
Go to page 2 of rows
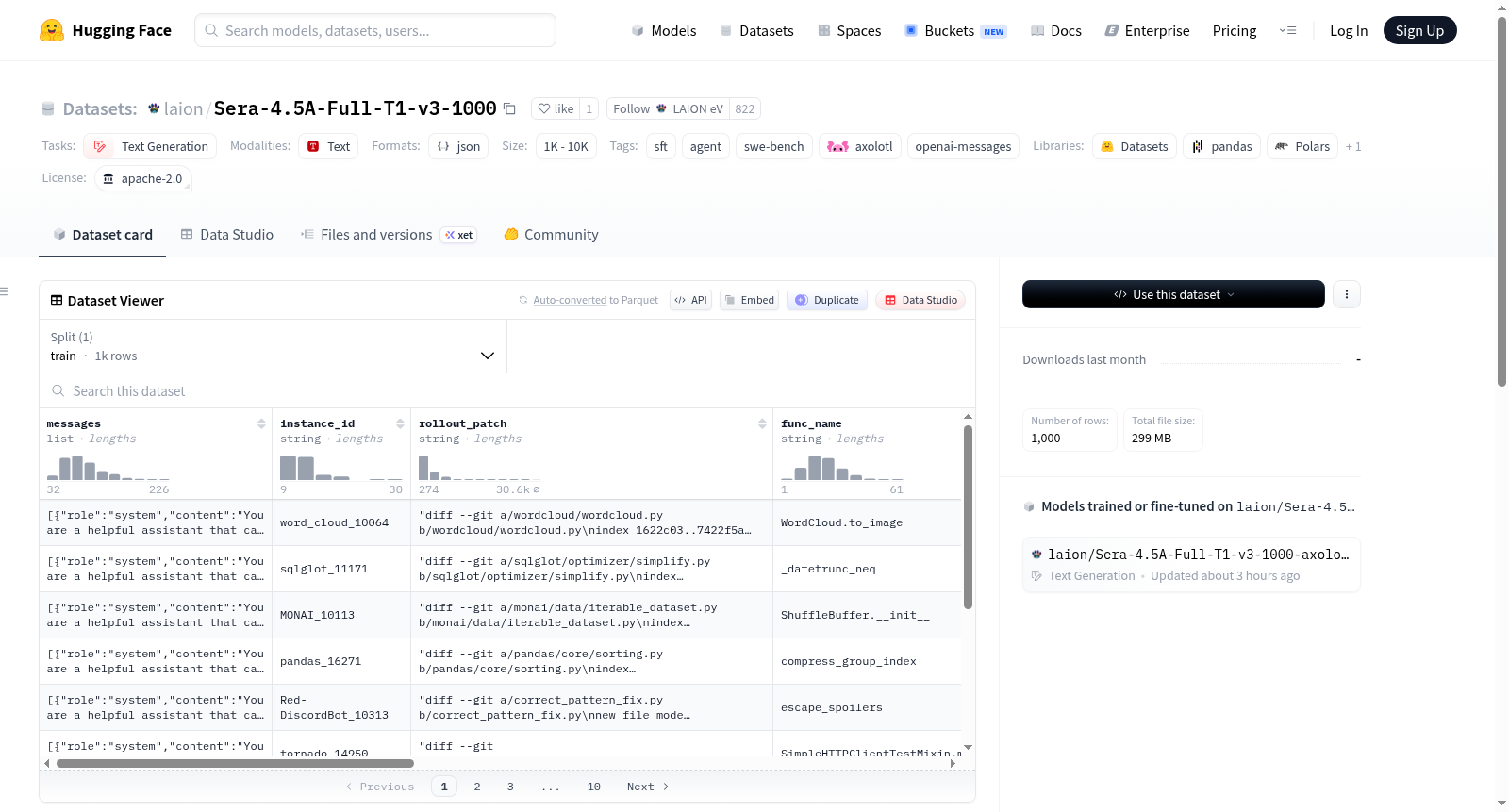[x=477, y=787]
